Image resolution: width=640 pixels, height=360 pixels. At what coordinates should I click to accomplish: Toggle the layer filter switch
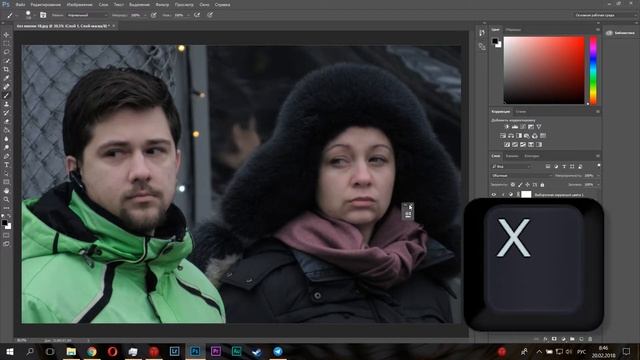pos(598,165)
